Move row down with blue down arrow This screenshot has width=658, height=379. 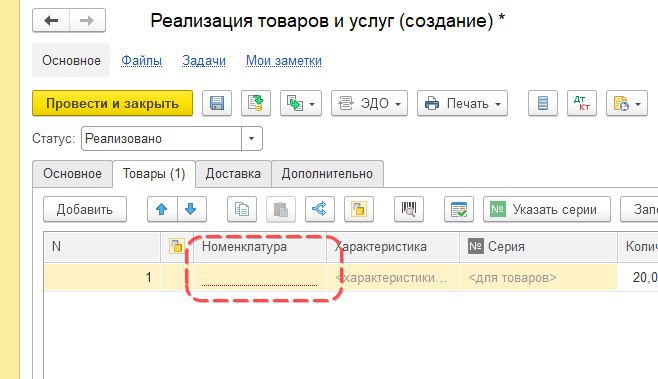tap(192, 209)
